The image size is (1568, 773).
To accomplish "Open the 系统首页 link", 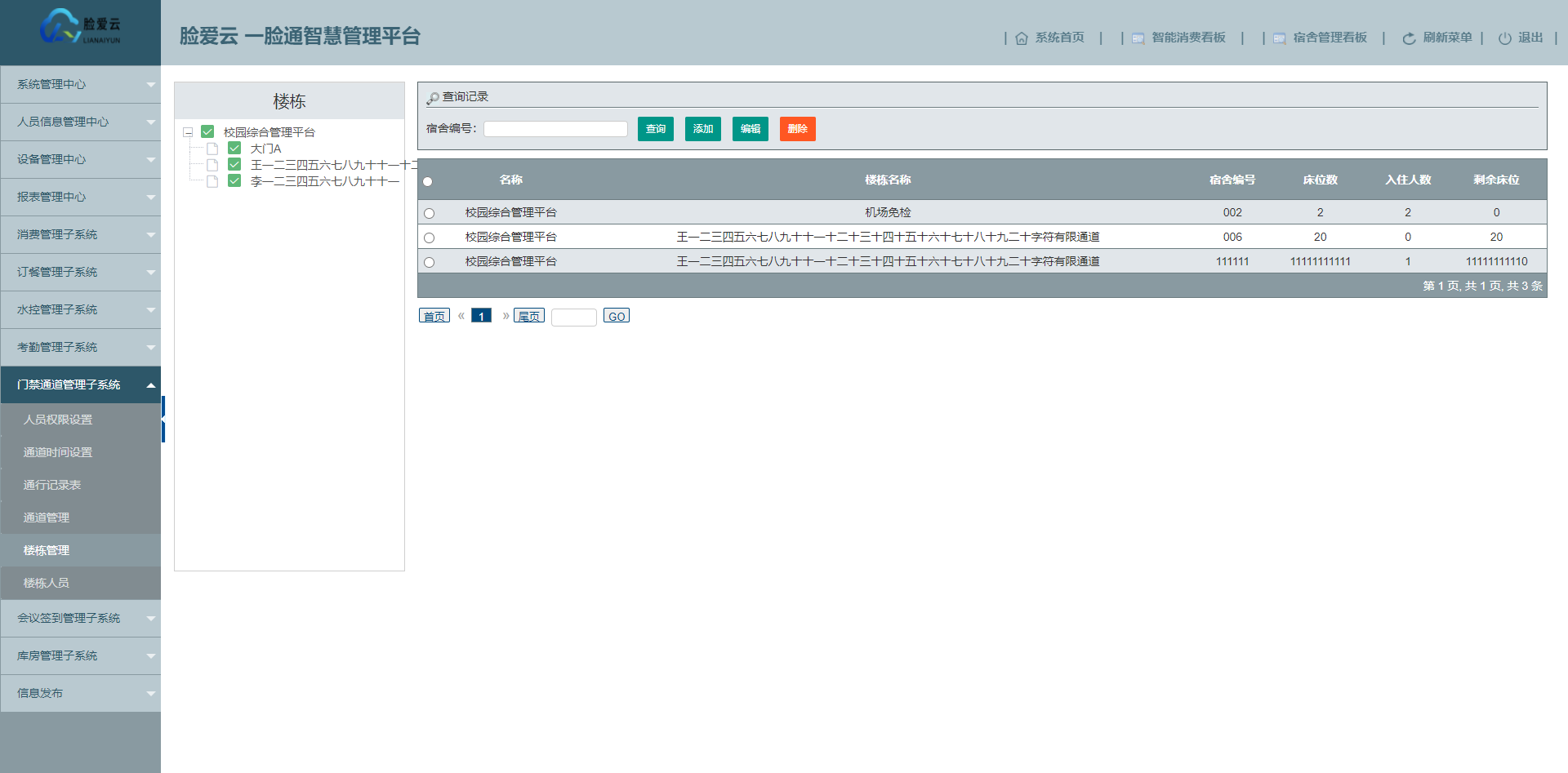I will coord(1060,38).
